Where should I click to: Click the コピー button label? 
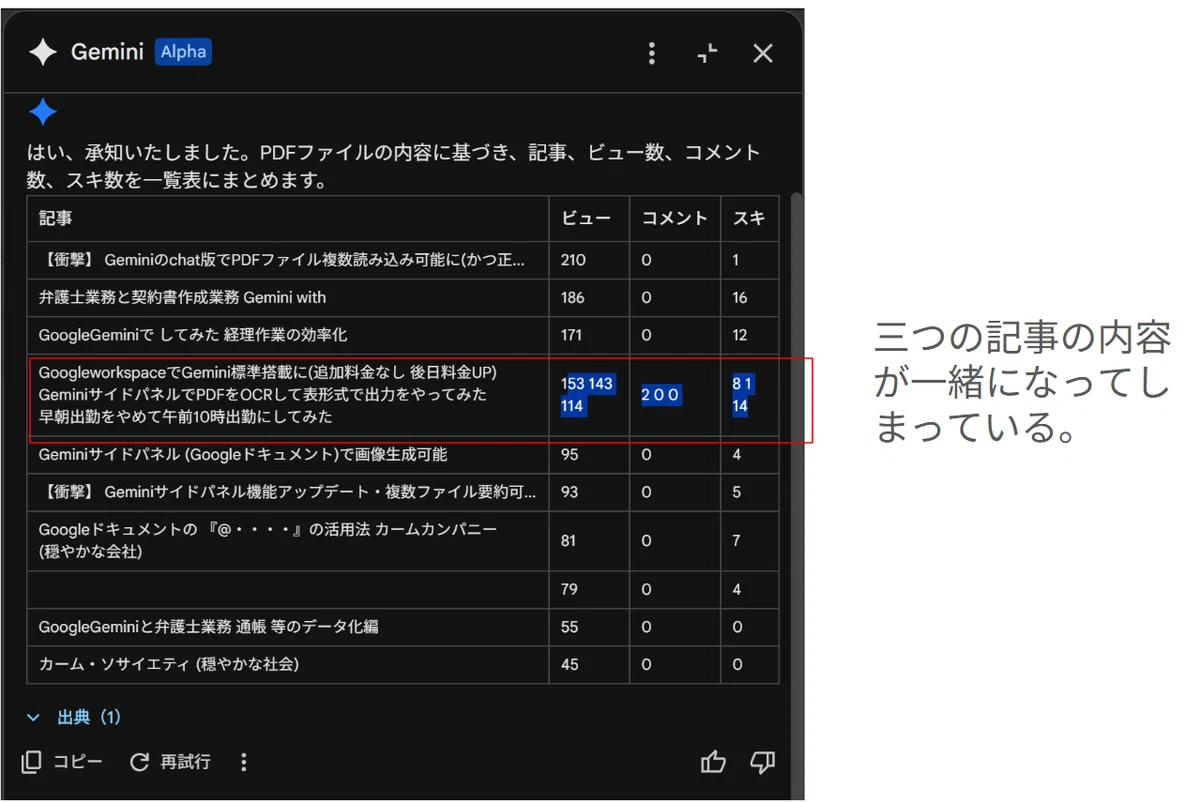coord(78,762)
